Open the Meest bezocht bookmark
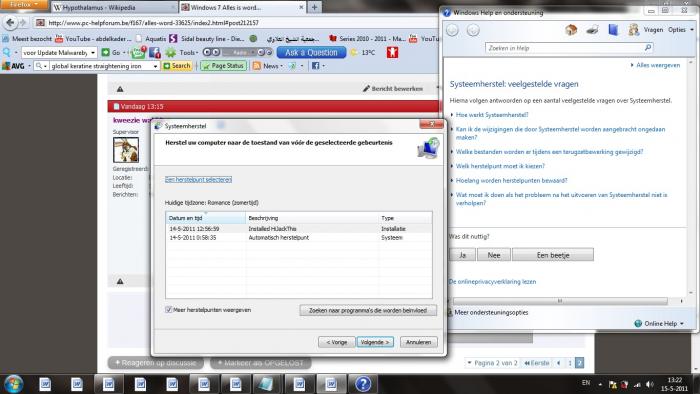This screenshot has width=700, height=394. [28, 39]
